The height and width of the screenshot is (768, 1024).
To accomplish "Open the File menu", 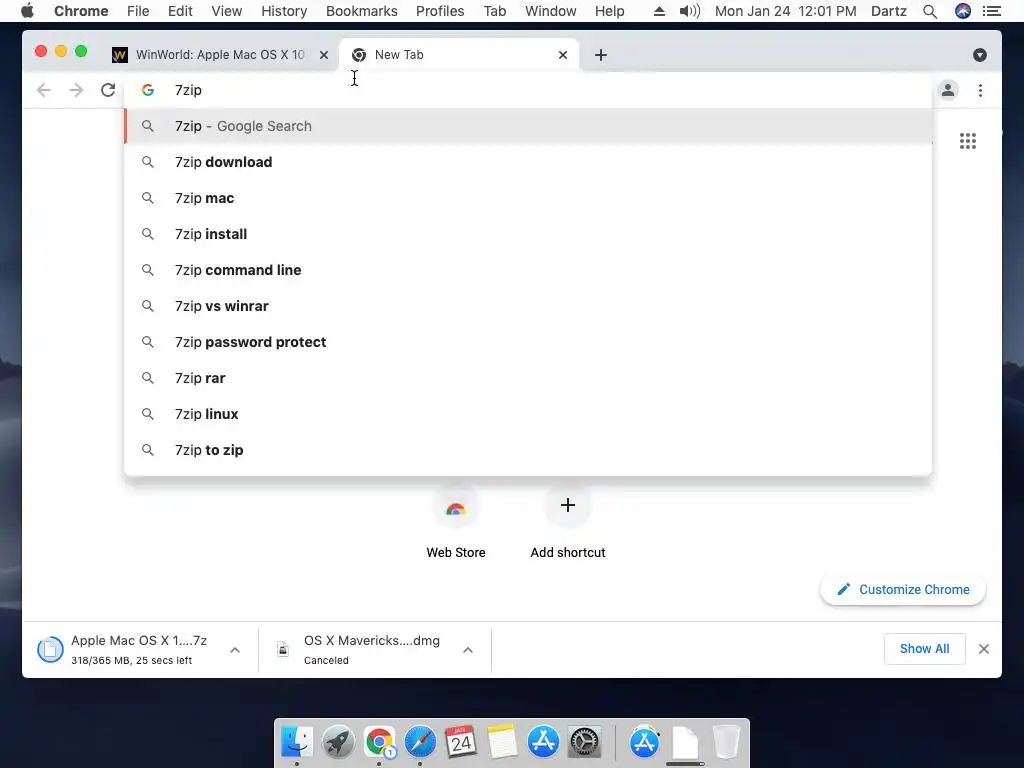I will click(138, 11).
